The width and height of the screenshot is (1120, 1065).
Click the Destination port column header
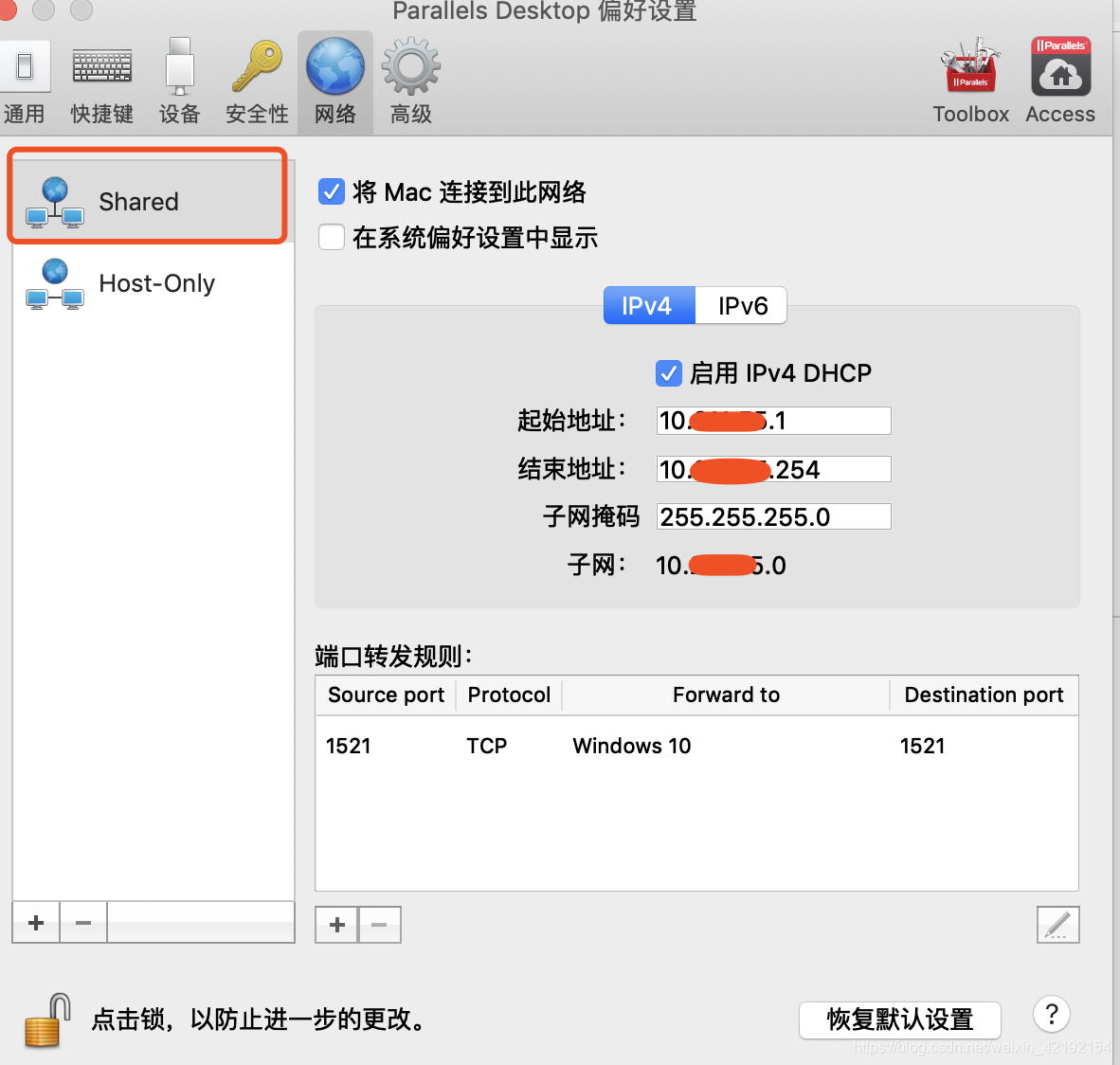click(984, 695)
